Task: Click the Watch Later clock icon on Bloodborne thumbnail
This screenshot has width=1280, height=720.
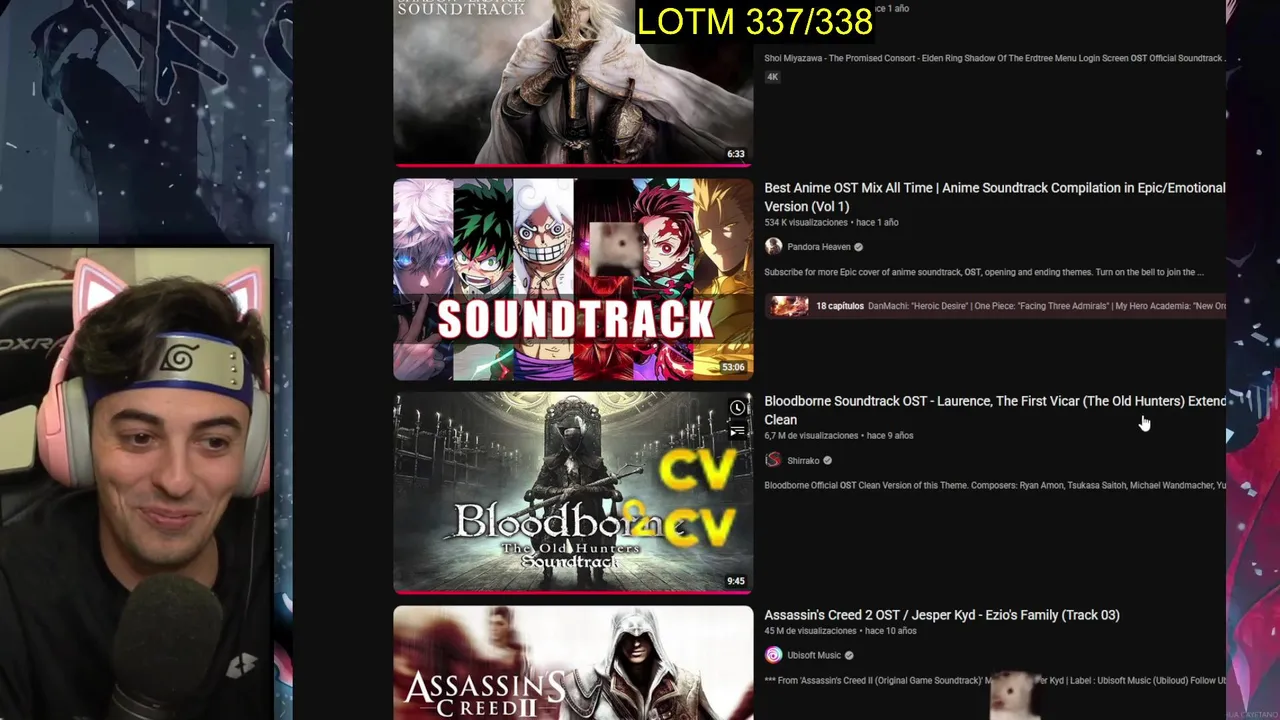Action: coord(737,408)
